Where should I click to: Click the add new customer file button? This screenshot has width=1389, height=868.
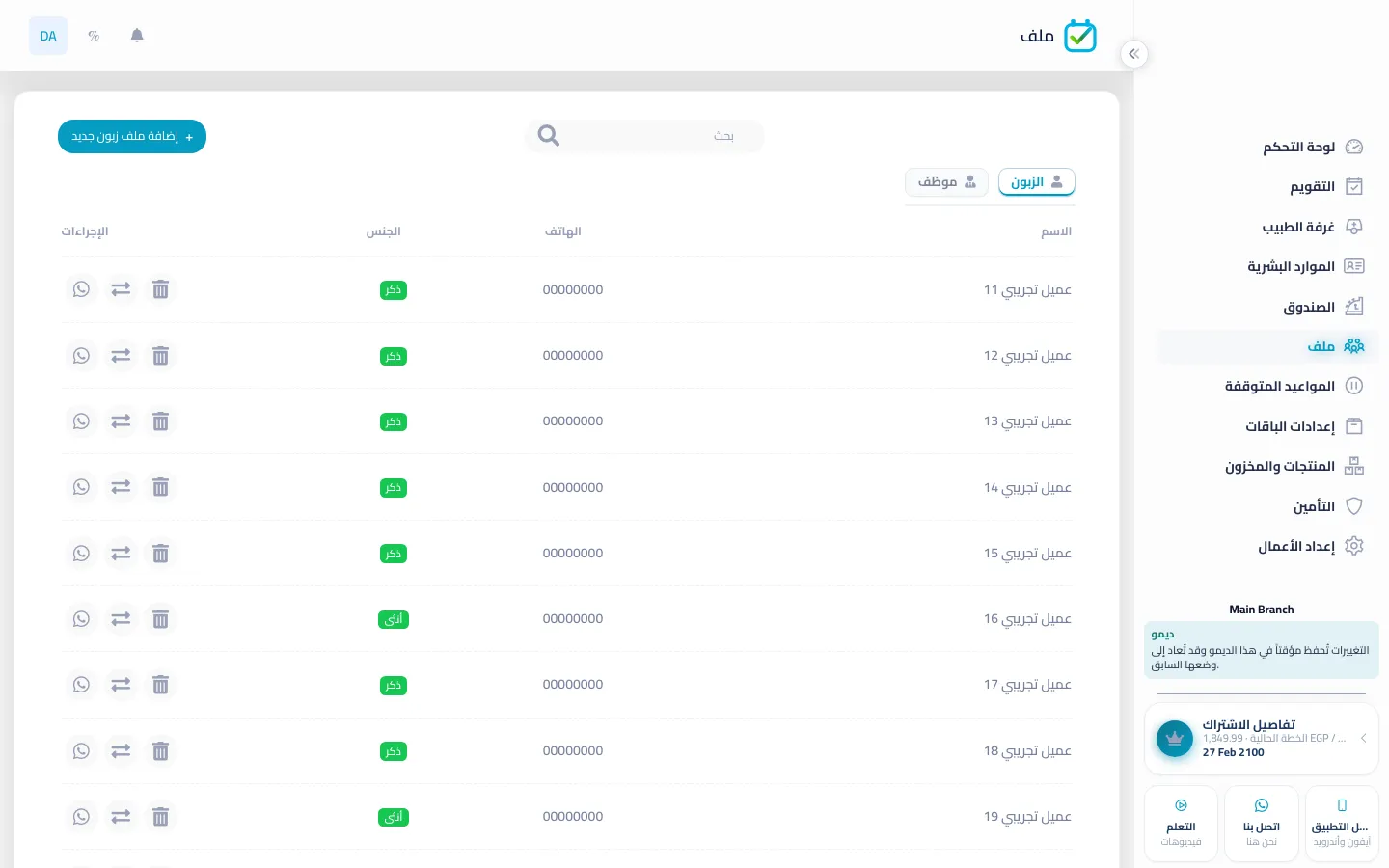132,137
